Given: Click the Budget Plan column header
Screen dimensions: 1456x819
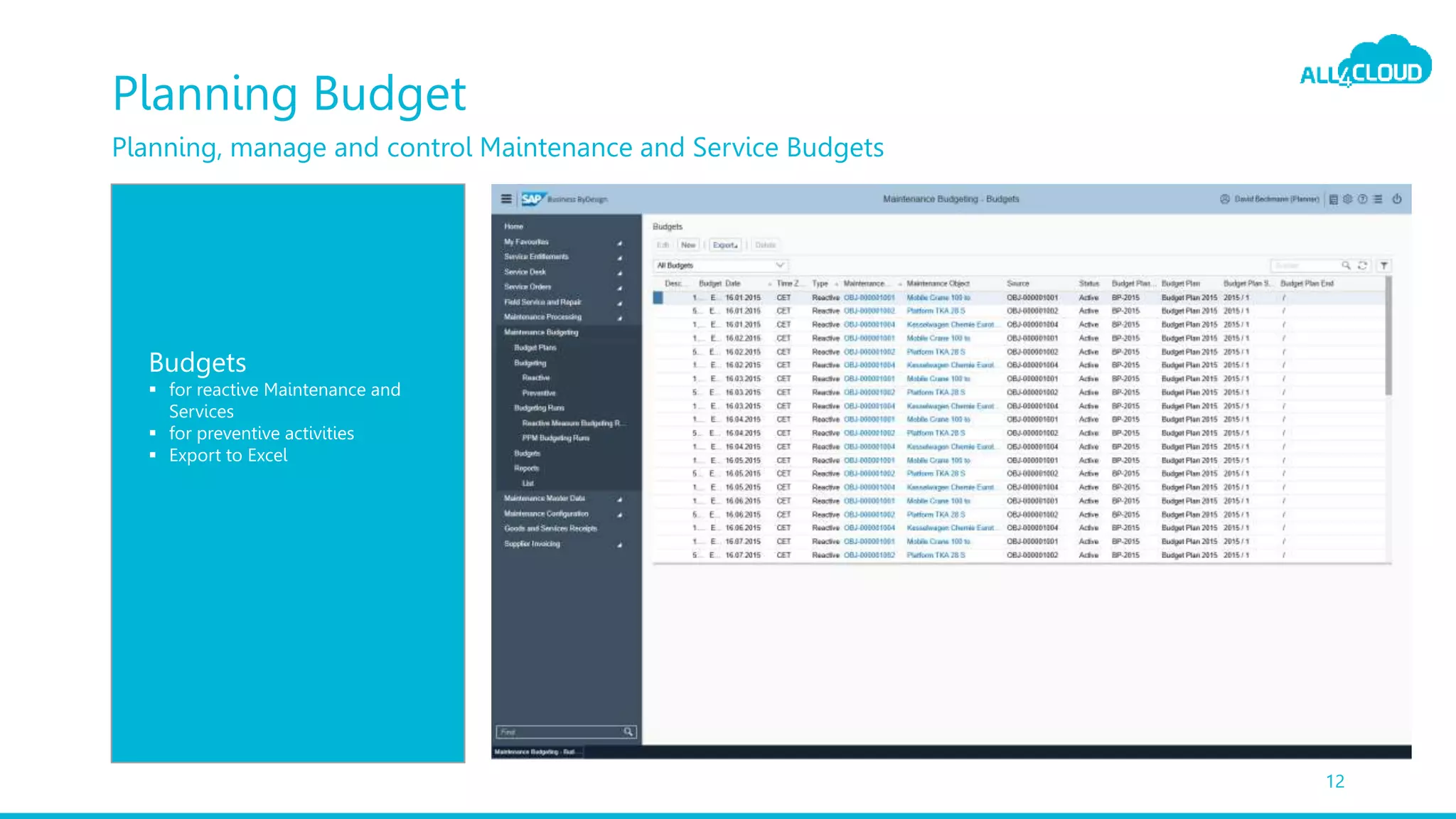Looking at the screenshot, I should (1180, 284).
